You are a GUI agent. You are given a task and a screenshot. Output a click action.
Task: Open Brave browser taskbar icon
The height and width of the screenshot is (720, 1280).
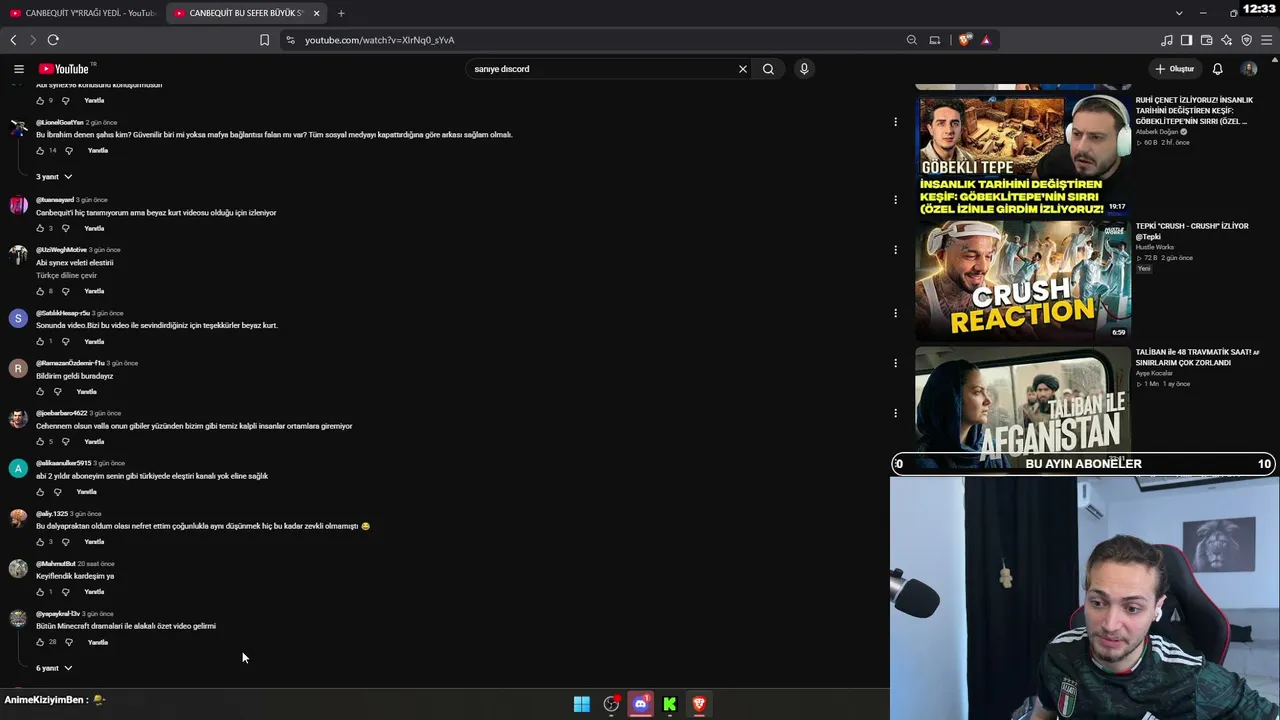tap(699, 704)
